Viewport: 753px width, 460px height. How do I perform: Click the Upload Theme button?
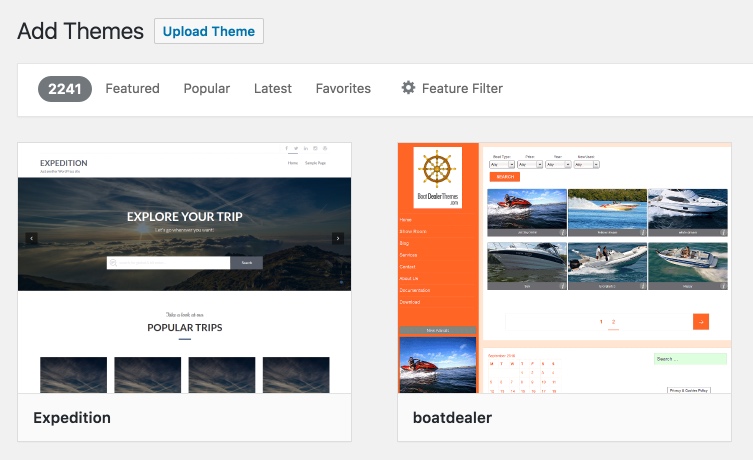tap(209, 31)
